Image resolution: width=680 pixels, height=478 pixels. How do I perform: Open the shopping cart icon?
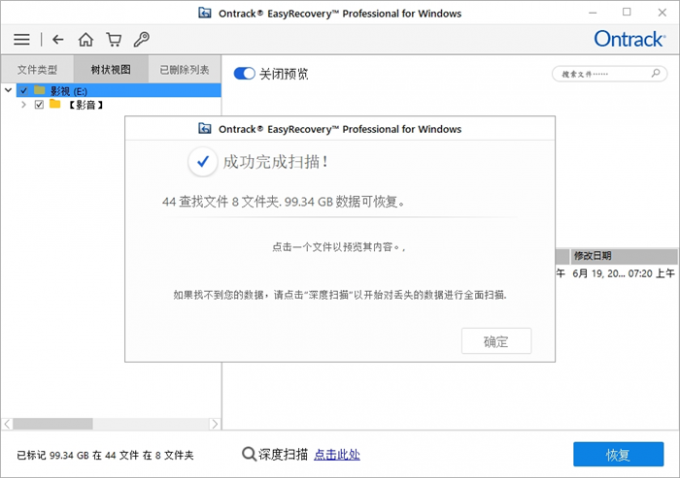(x=114, y=39)
